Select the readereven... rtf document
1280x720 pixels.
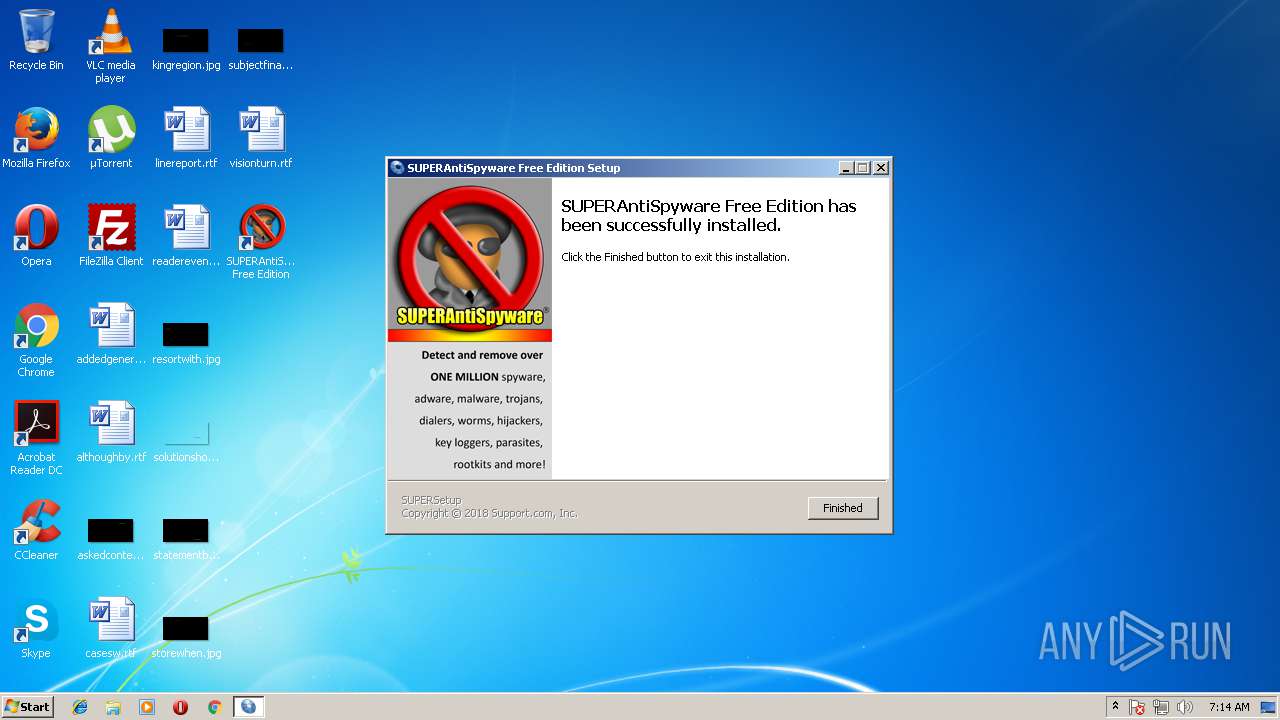(186, 236)
